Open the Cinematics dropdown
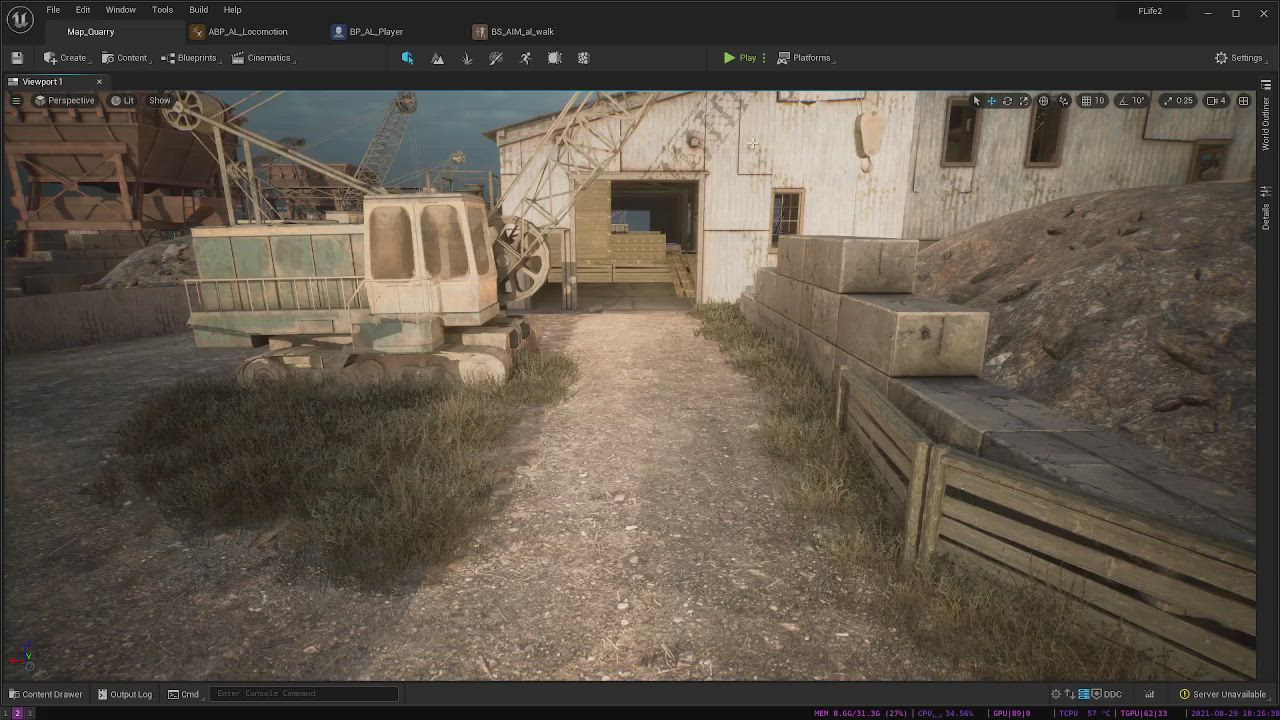This screenshot has width=1280, height=720. [x=261, y=58]
